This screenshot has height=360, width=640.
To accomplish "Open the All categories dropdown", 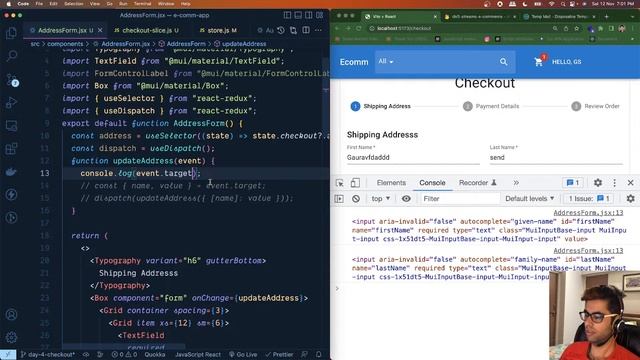I will point(385,61).
